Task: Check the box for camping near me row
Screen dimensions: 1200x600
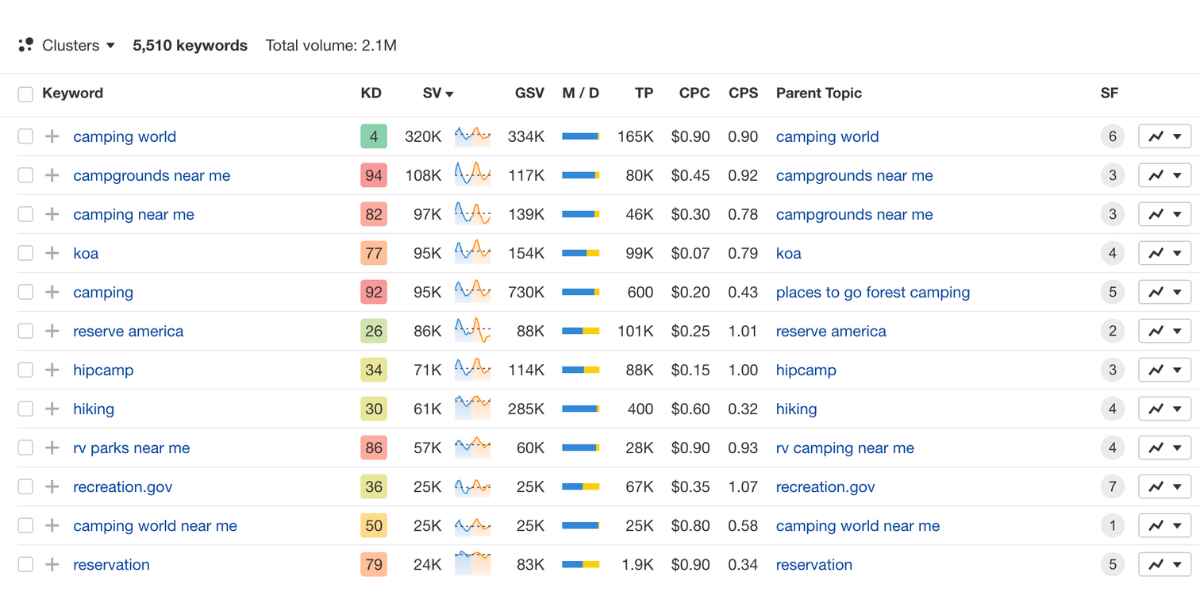Action: click(25, 215)
